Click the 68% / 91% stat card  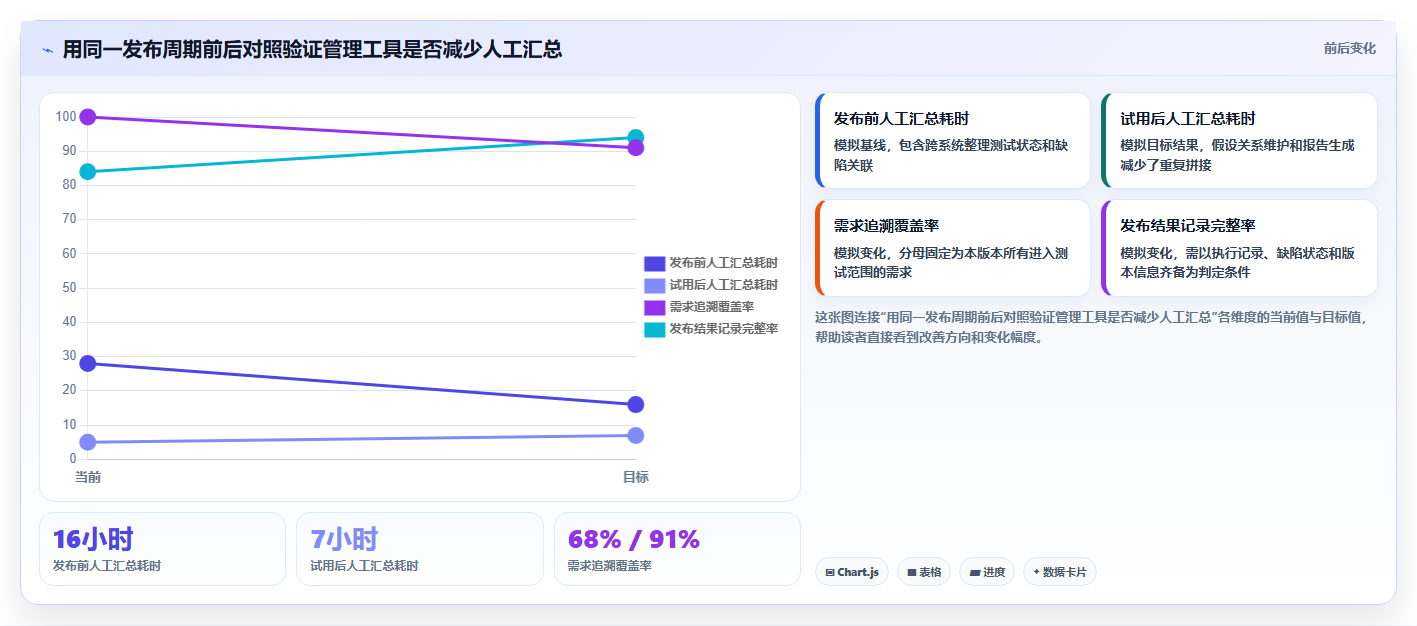pyautogui.click(x=678, y=549)
